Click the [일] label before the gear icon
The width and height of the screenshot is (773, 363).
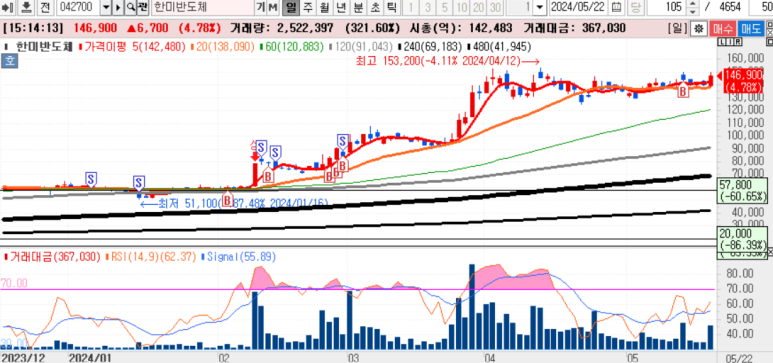(x=678, y=28)
